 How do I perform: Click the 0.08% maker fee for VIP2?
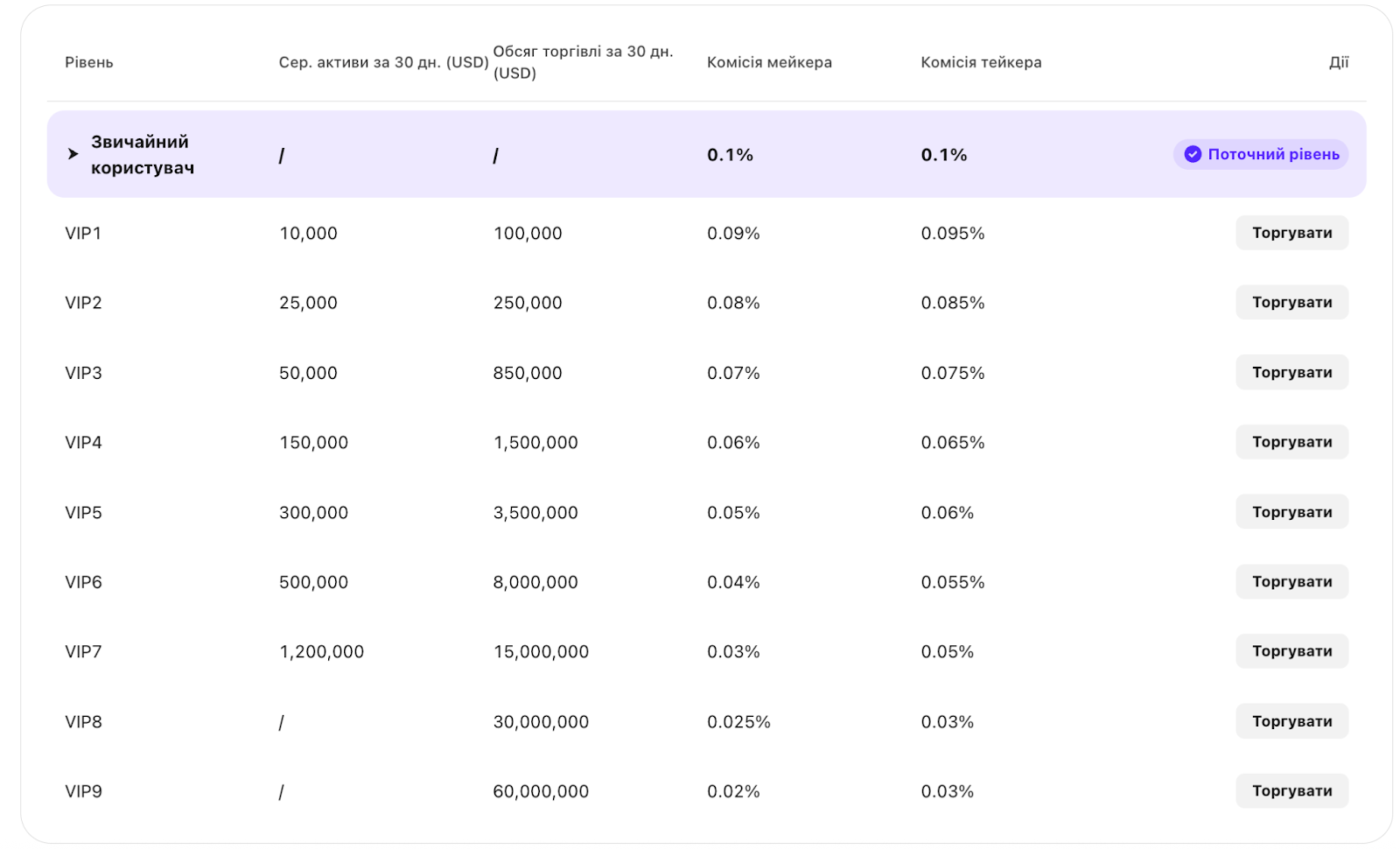coord(733,303)
